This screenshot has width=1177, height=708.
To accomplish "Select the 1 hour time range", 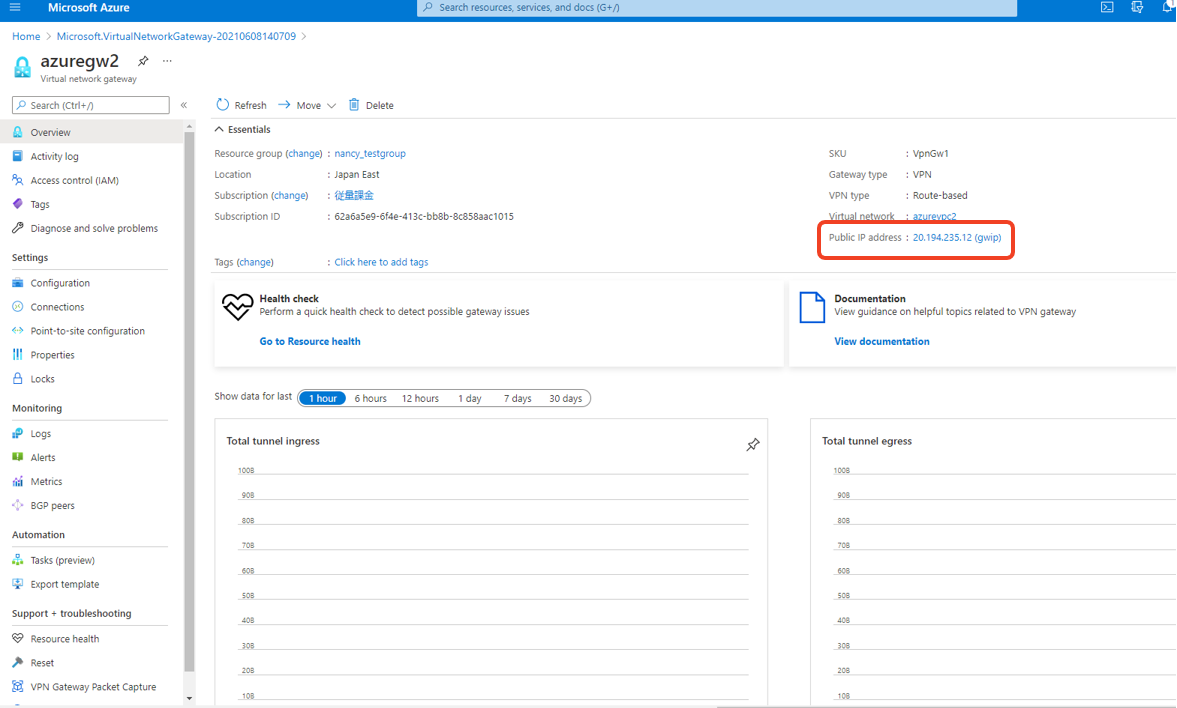I will point(323,399).
